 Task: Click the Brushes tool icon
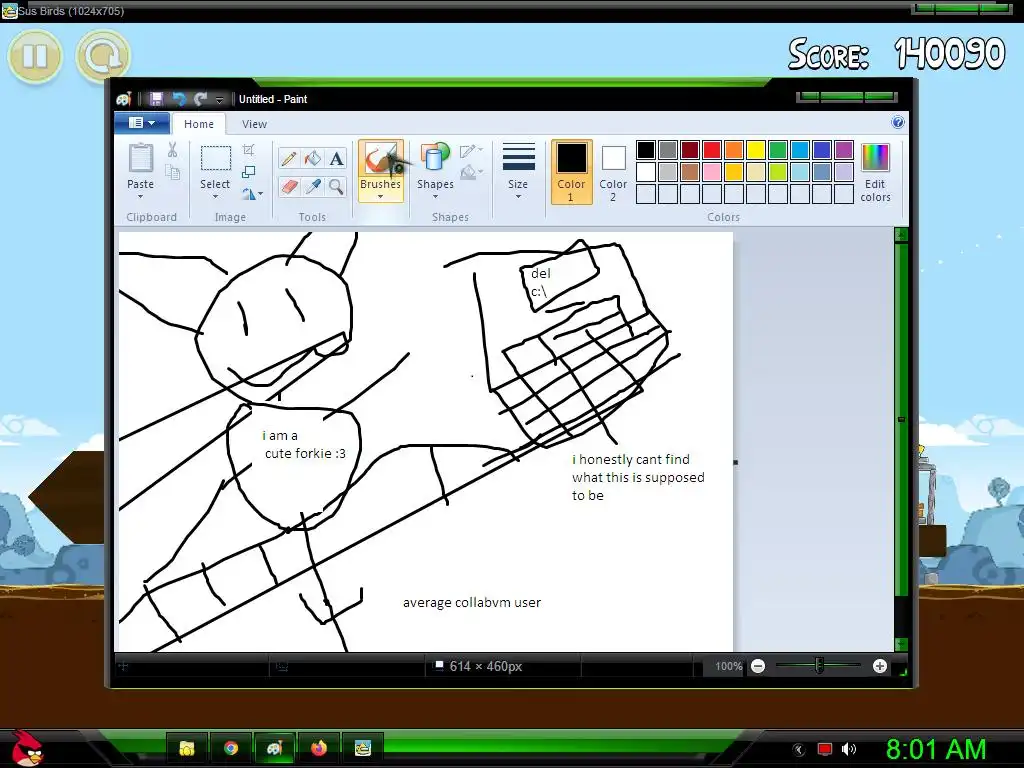(380, 159)
